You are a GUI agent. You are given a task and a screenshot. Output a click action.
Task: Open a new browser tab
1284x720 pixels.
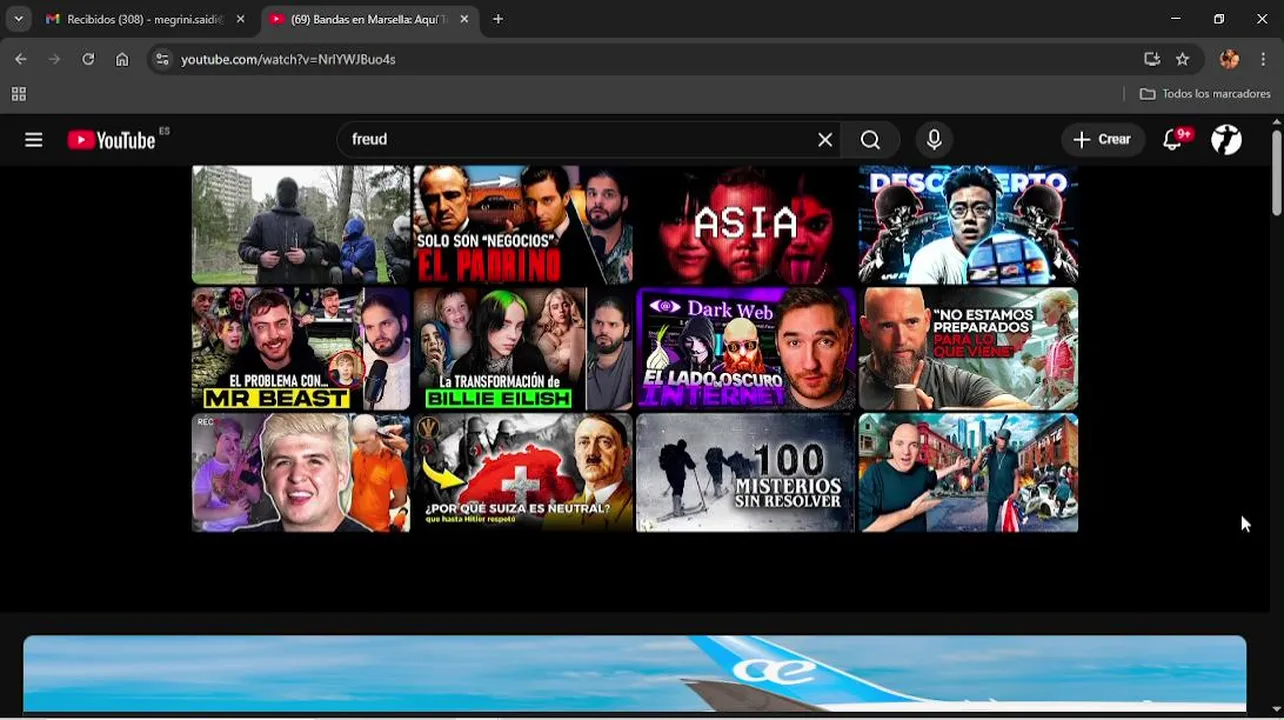point(498,19)
